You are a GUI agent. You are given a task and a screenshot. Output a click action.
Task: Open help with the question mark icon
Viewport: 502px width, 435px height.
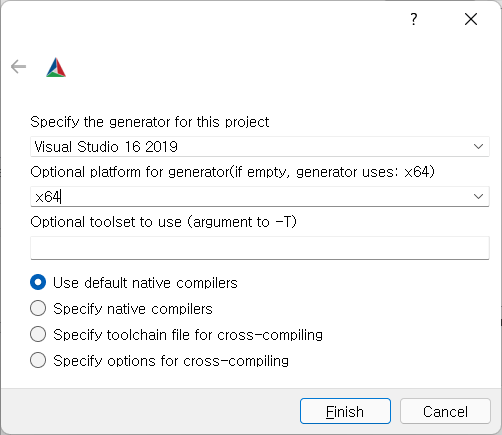[414, 19]
